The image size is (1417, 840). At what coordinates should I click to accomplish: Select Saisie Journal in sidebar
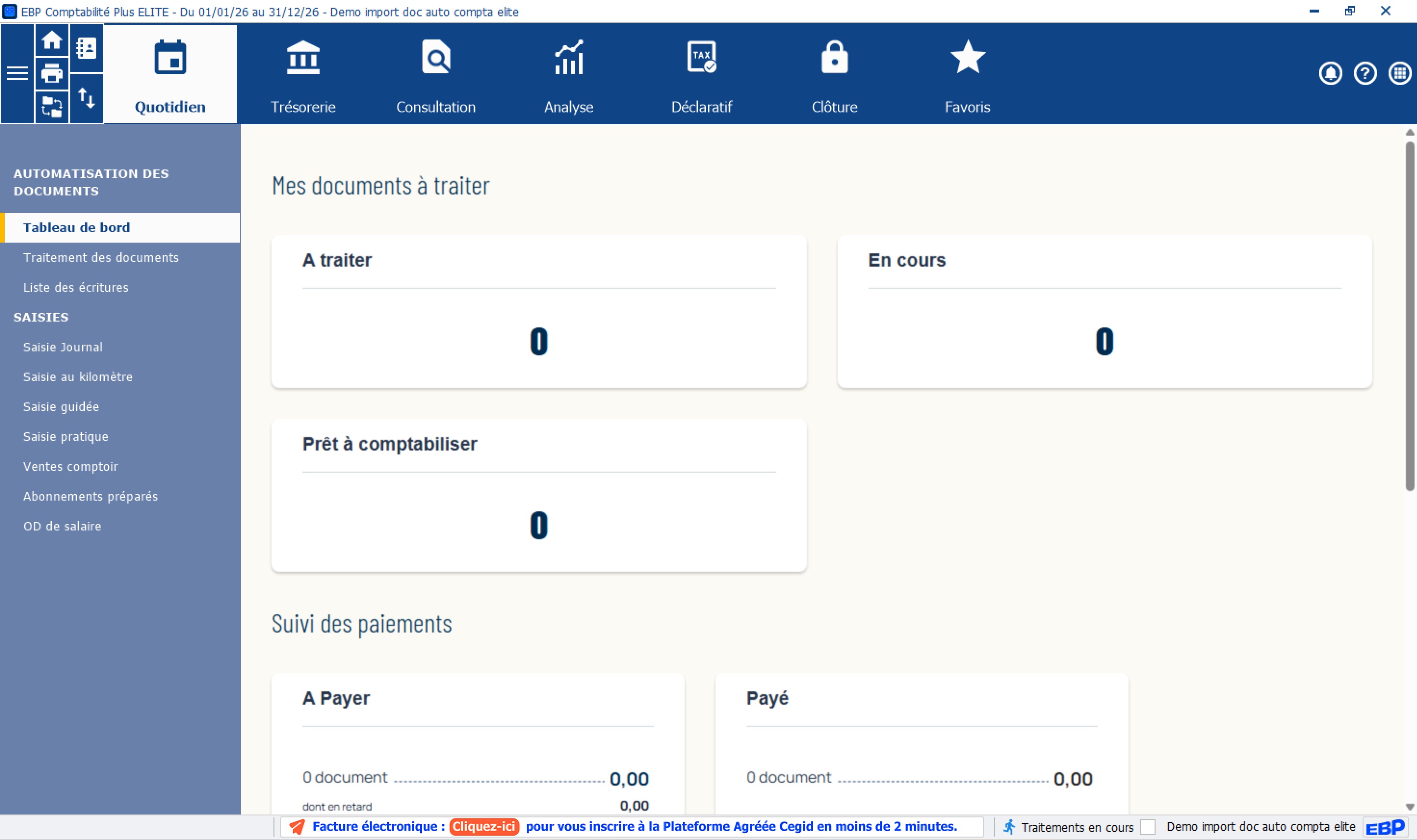tap(63, 347)
